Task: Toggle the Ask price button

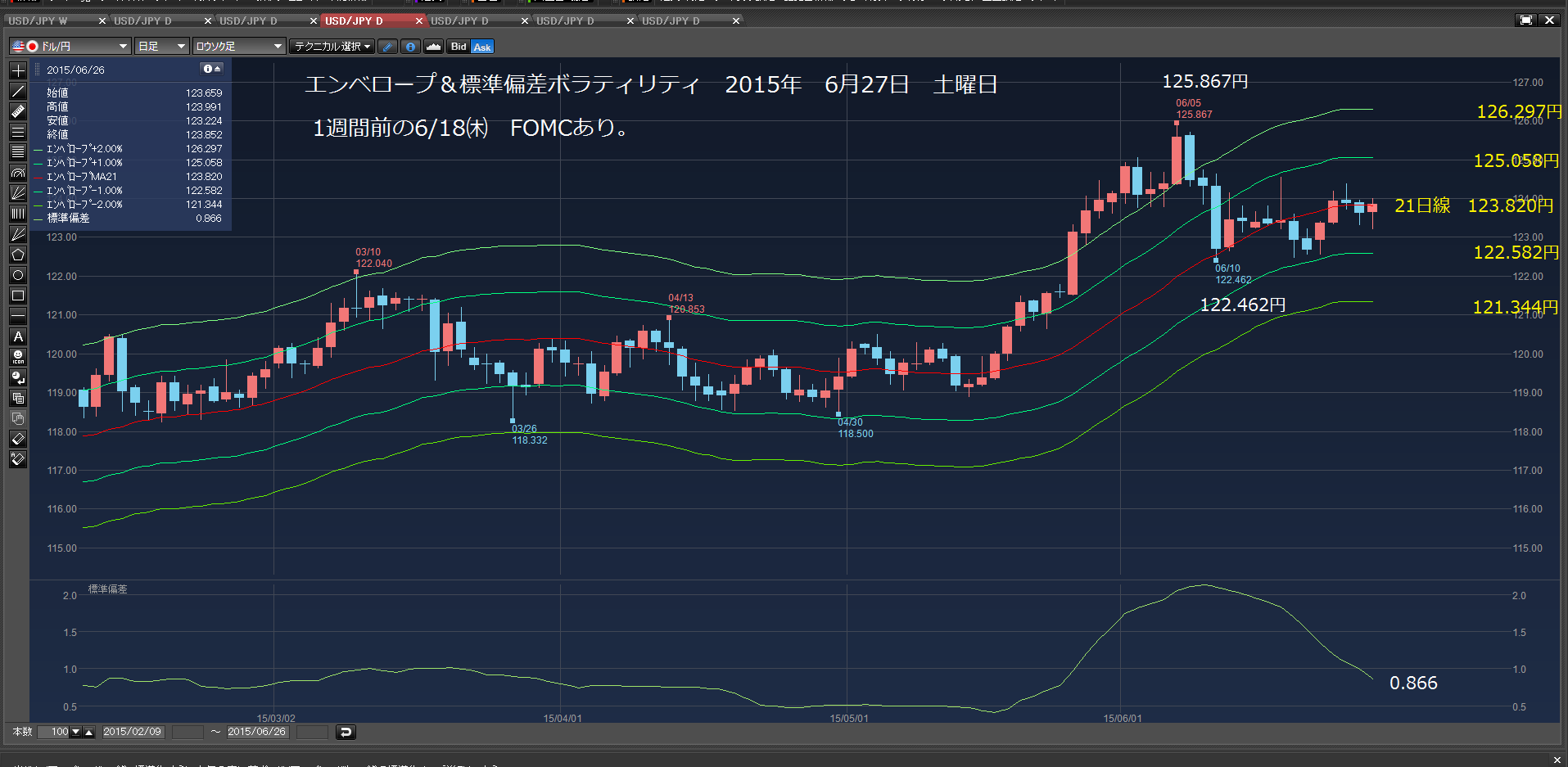Action: tap(482, 47)
